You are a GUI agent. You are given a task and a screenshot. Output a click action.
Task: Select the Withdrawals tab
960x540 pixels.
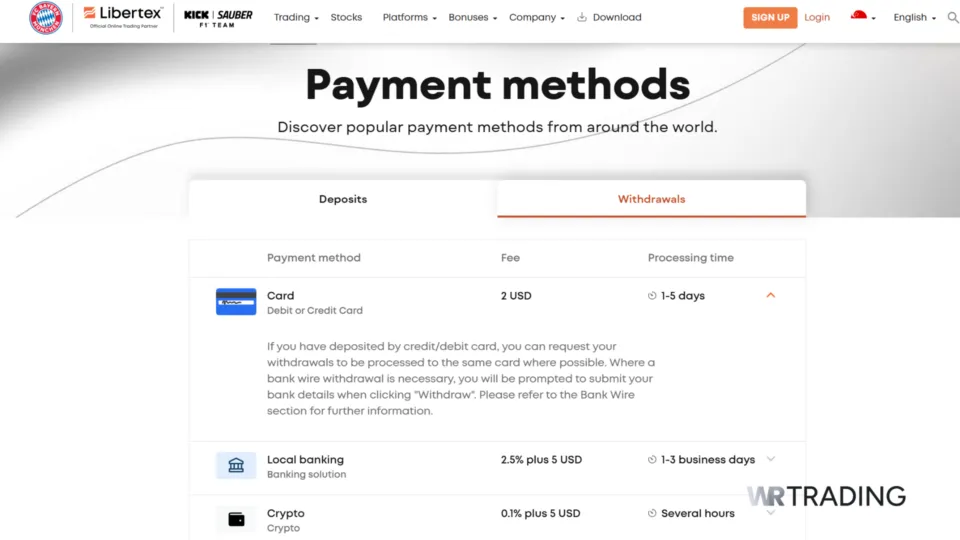651,199
